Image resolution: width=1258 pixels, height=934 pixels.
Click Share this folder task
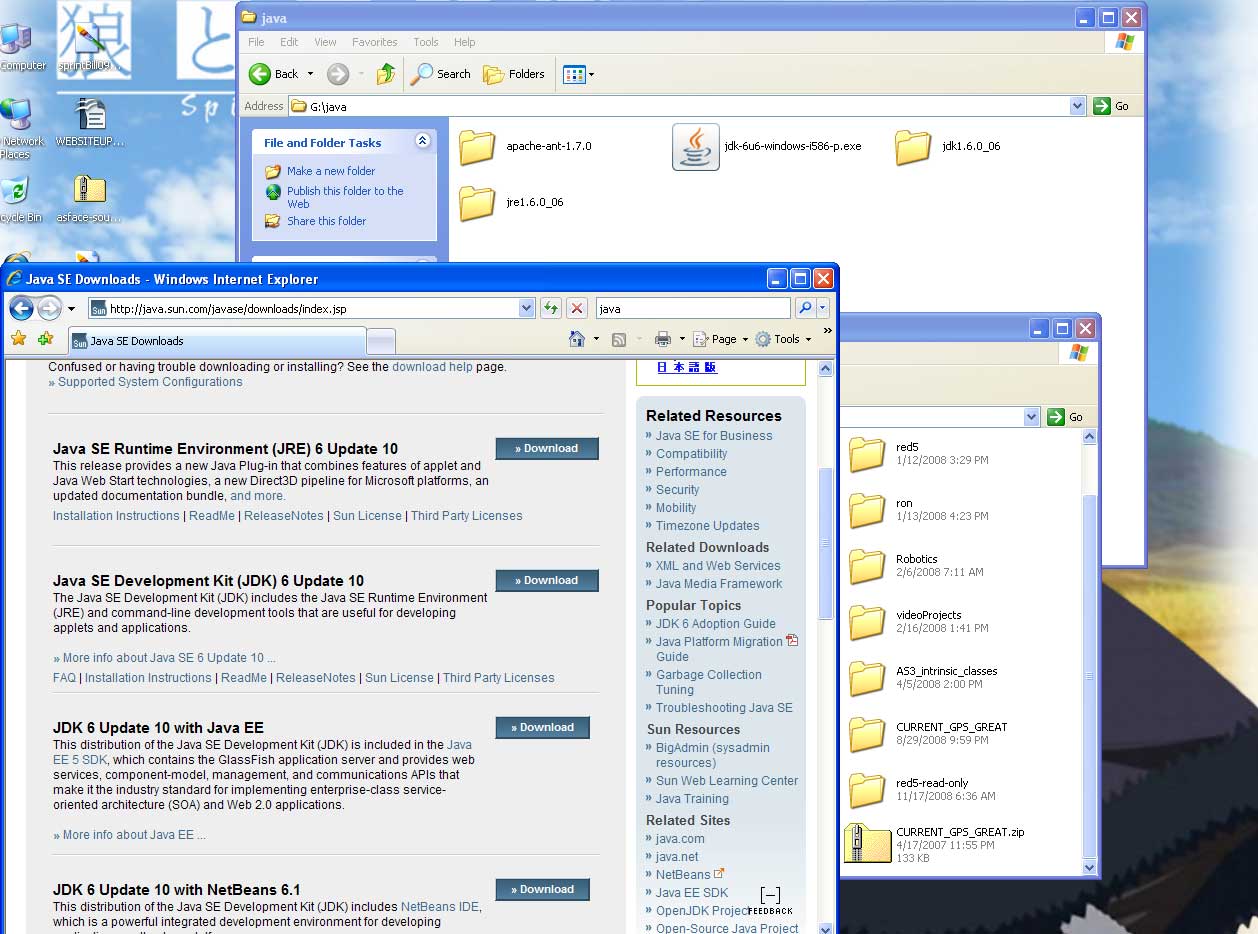point(326,221)
